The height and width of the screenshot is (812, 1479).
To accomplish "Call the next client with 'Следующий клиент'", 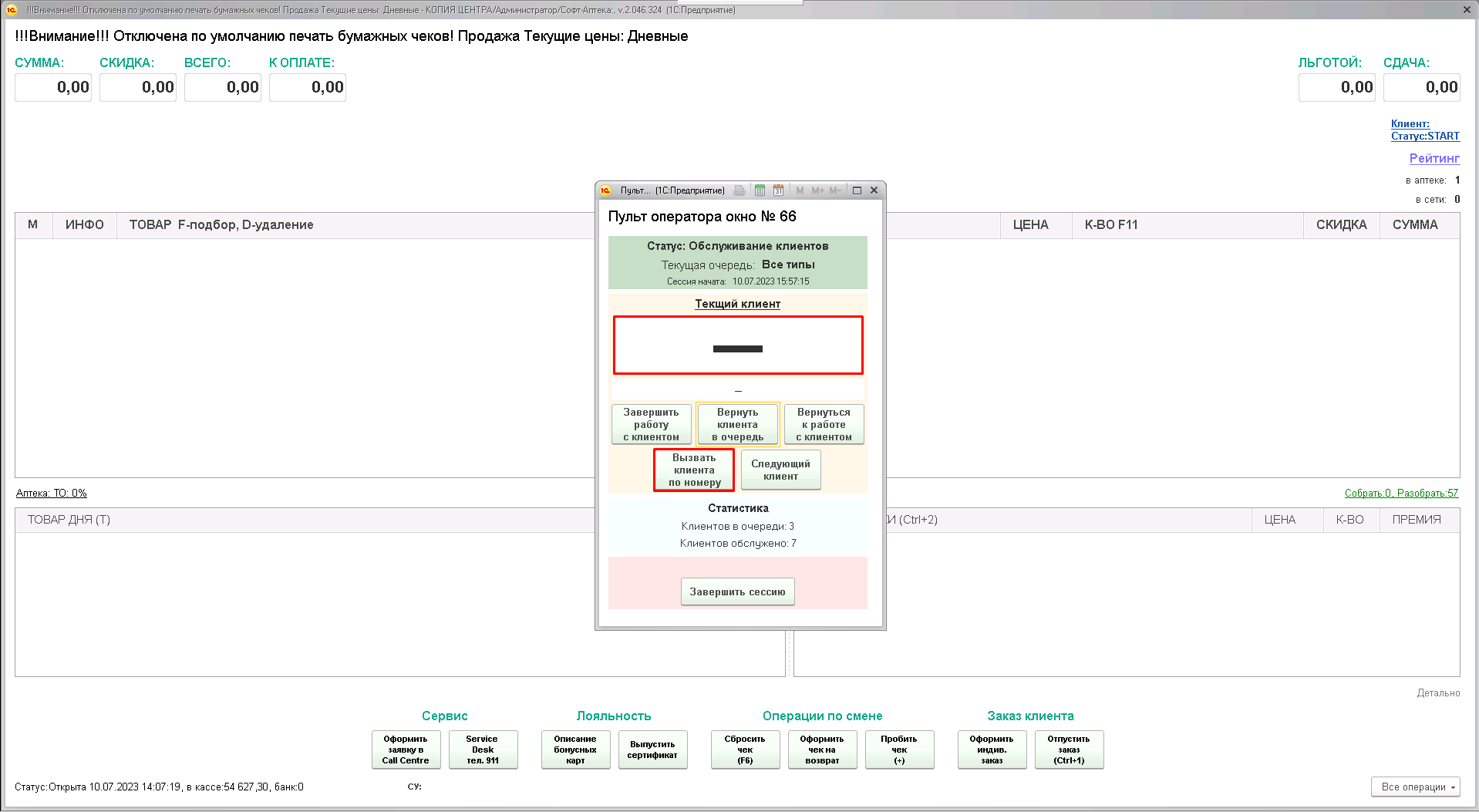I will point(780,470).
